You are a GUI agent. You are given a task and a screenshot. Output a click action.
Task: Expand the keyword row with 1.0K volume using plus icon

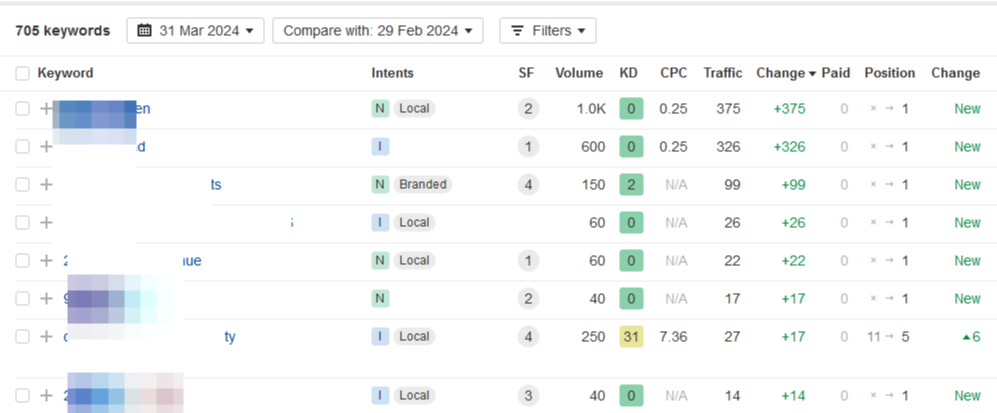[46, 109]
